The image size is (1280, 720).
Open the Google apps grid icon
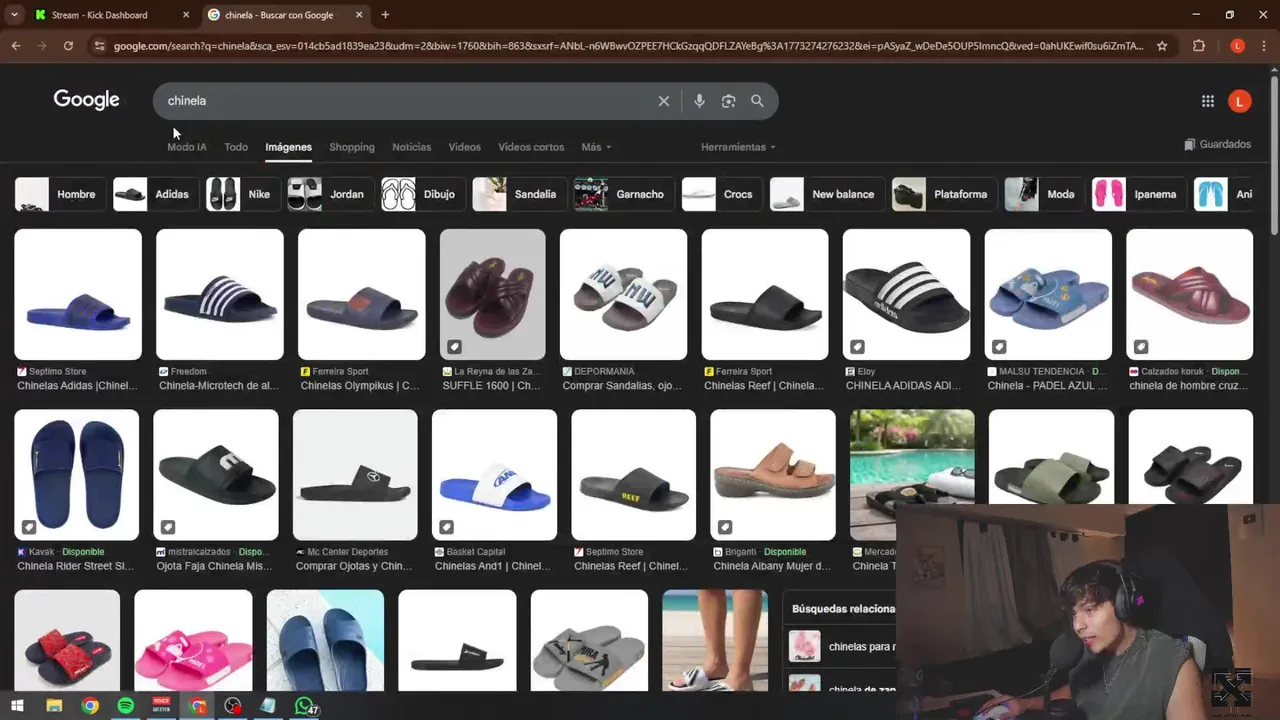[x=1208, y=101]
